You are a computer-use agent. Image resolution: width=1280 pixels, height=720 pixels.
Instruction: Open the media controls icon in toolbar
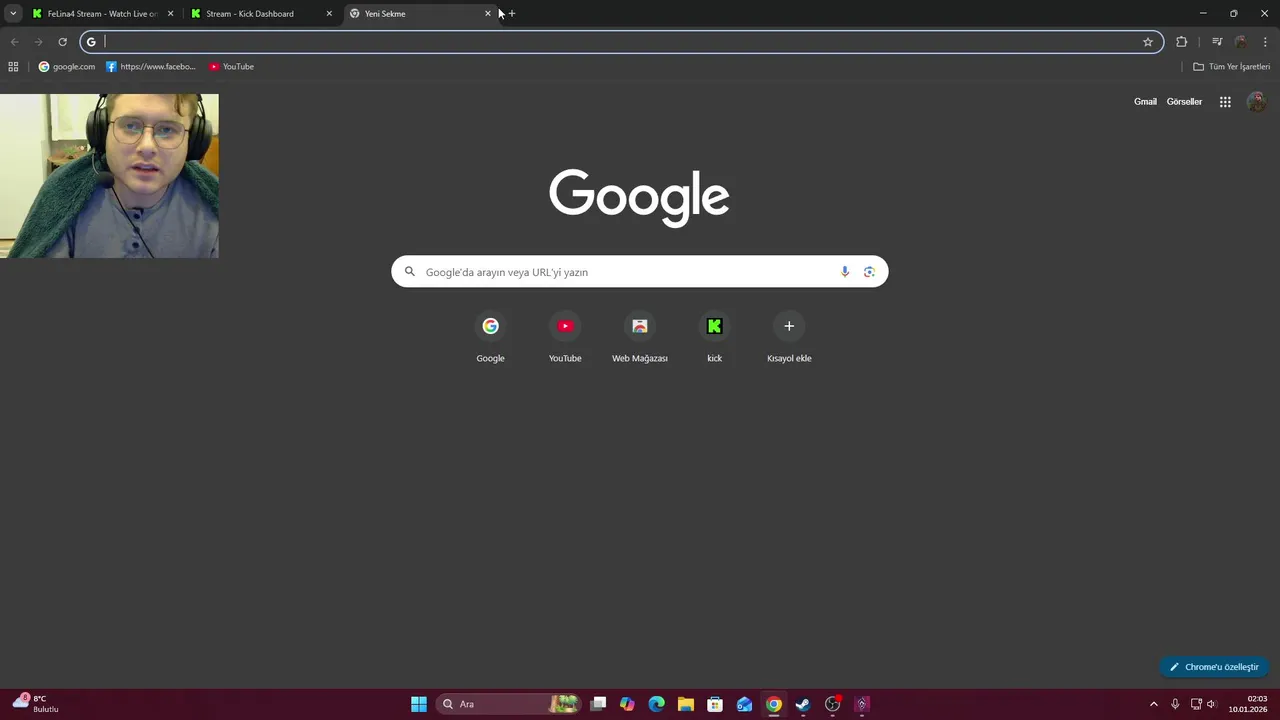coord(1217,42)
